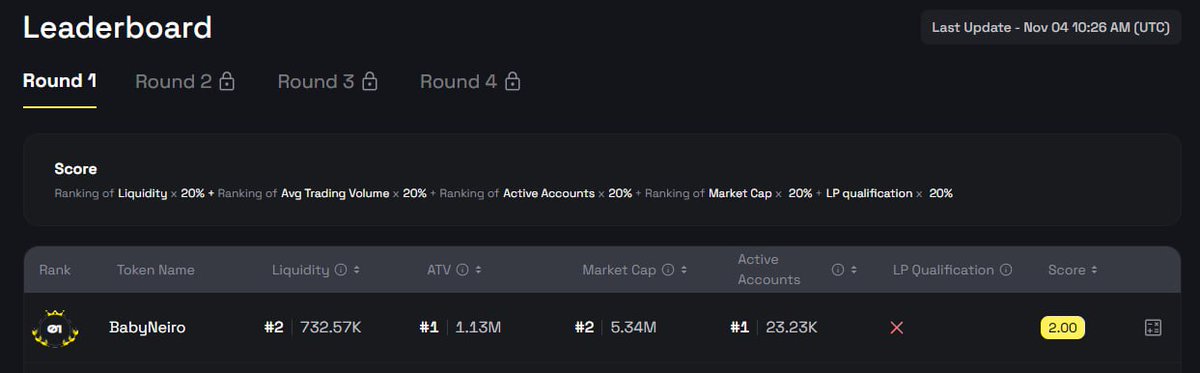Click the Liquidity info icon
The width and height of the screenshot is (1200, 373).
click(340, 270)
